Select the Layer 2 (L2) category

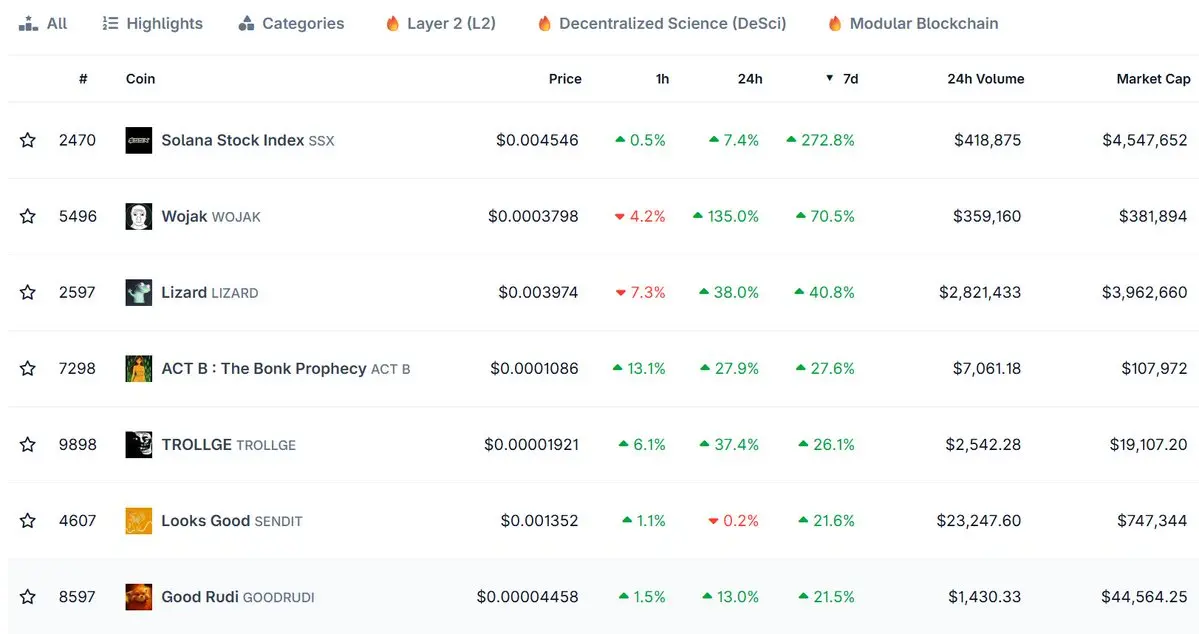(x=440, y=24)
